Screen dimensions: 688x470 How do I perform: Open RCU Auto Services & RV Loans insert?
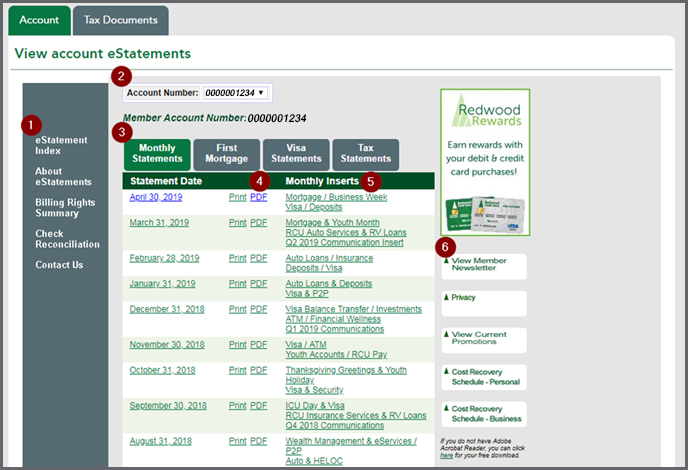346,233
